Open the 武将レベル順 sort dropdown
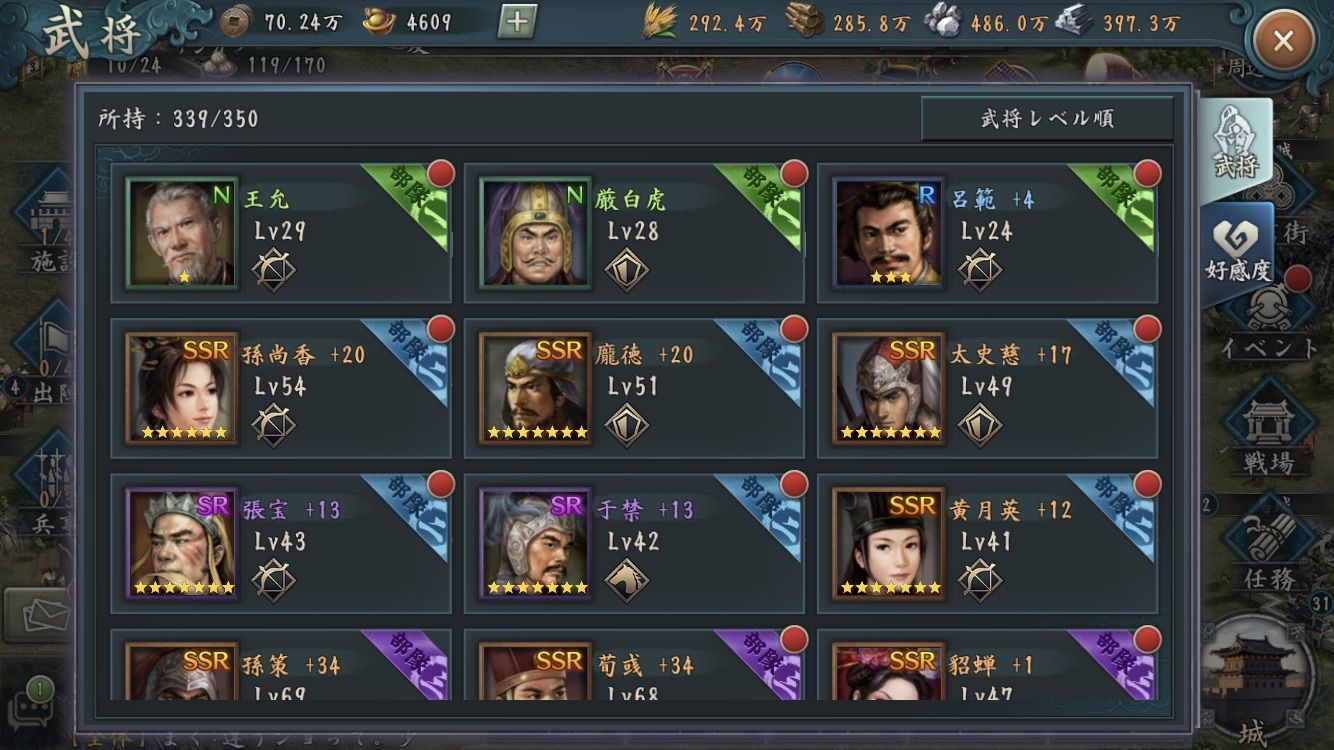This screenshot has height=750, width=1334. pyautogui.click(x=1047, y=119)
